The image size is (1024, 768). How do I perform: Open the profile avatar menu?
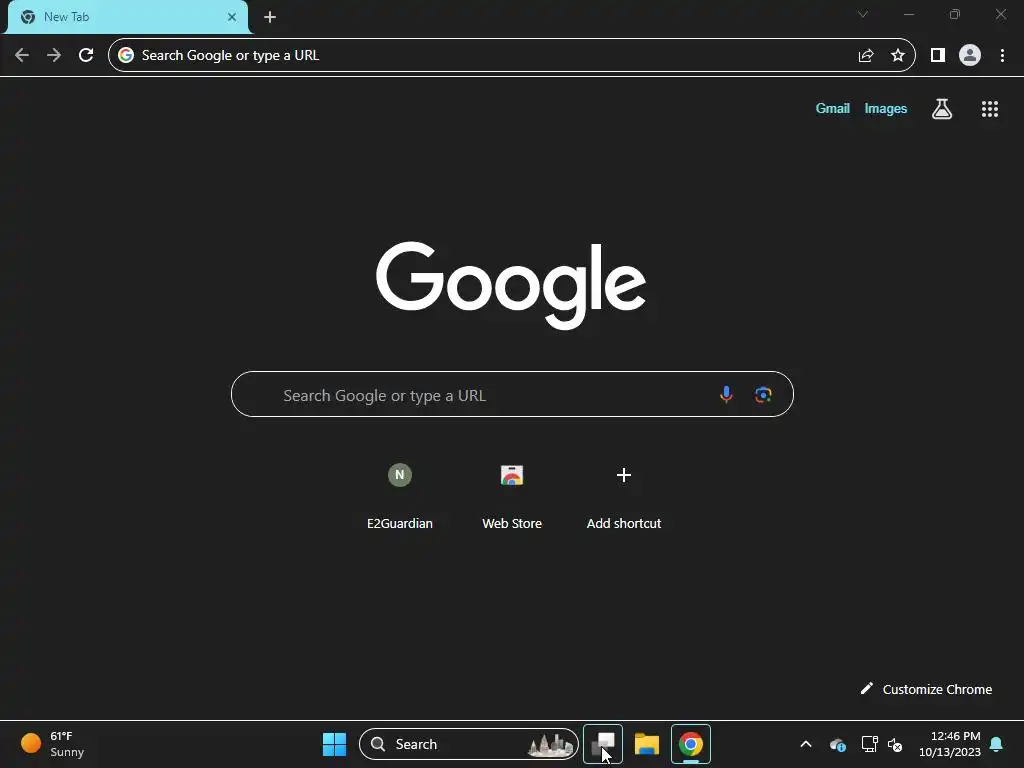coord(970,56)
